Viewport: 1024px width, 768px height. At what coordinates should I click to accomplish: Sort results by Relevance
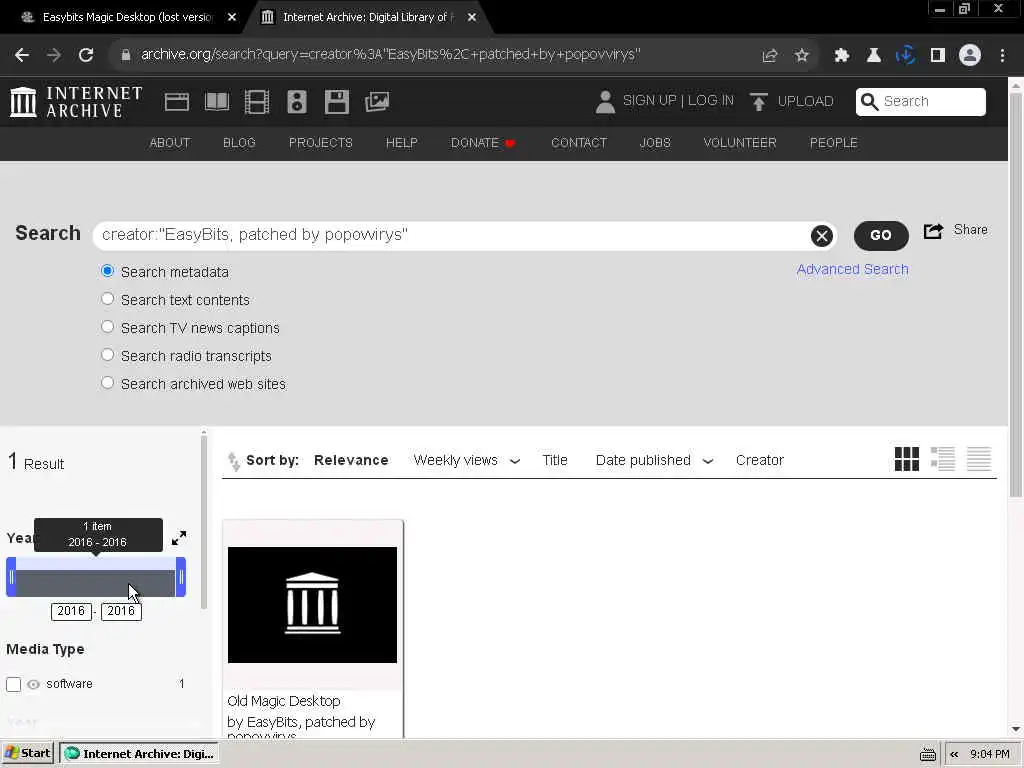click(351, 460)
